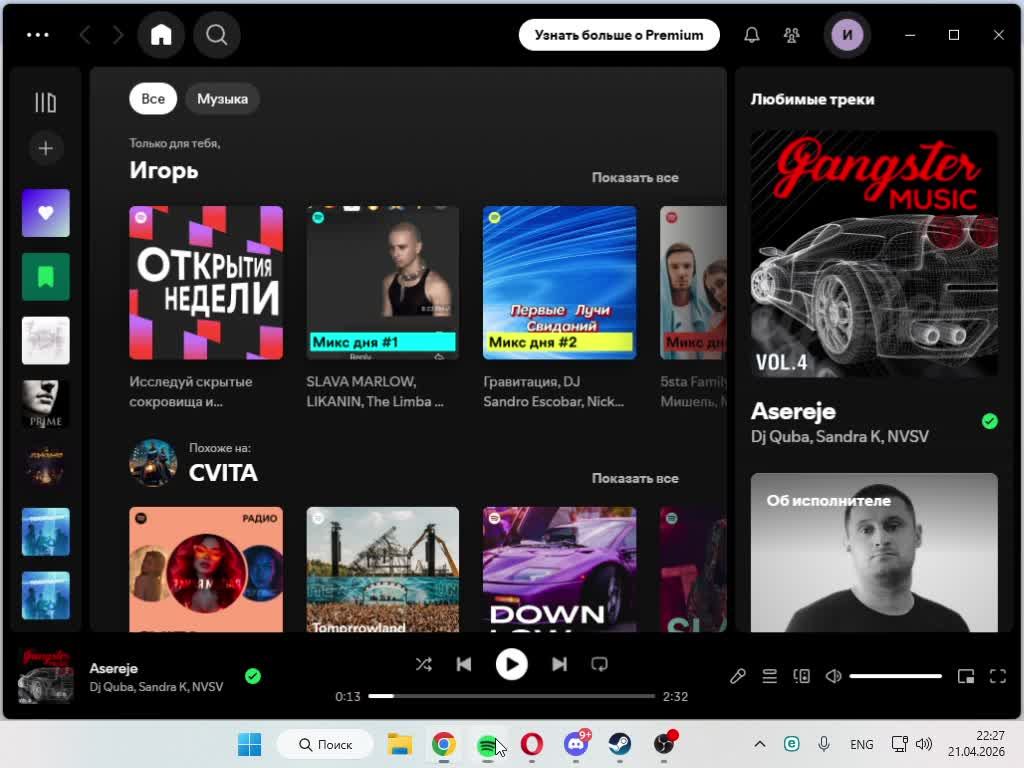1024x768 pixels.
Task: Open notifications bell icon
Action: [x=752, y=35]
